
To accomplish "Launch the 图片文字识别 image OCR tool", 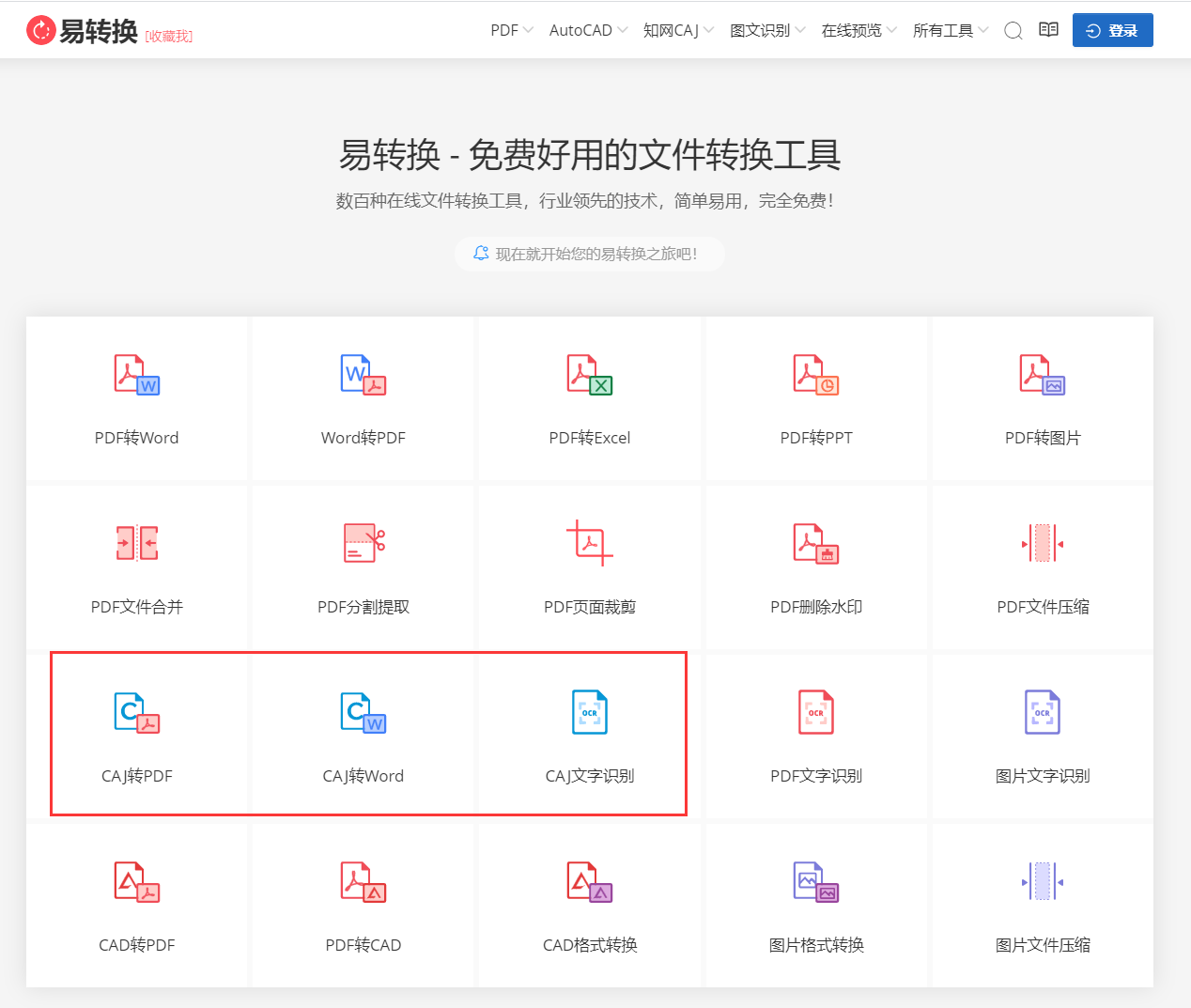I will coord(1042,736).
